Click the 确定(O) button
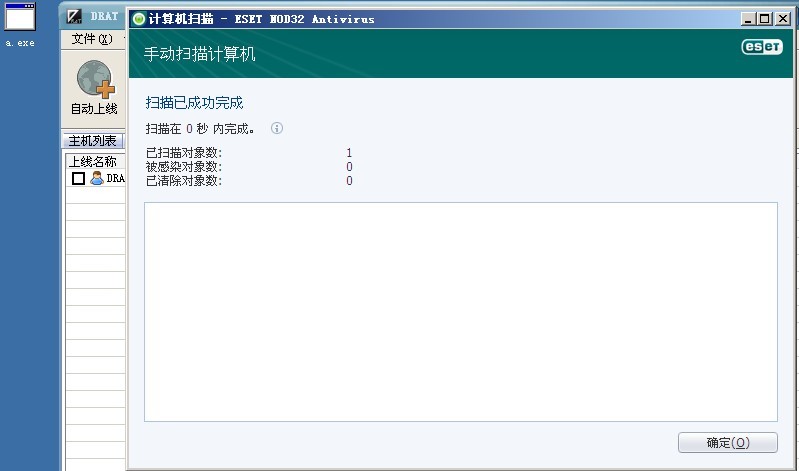The width and height of the screenshot is (799, 471). pos(728,442)
